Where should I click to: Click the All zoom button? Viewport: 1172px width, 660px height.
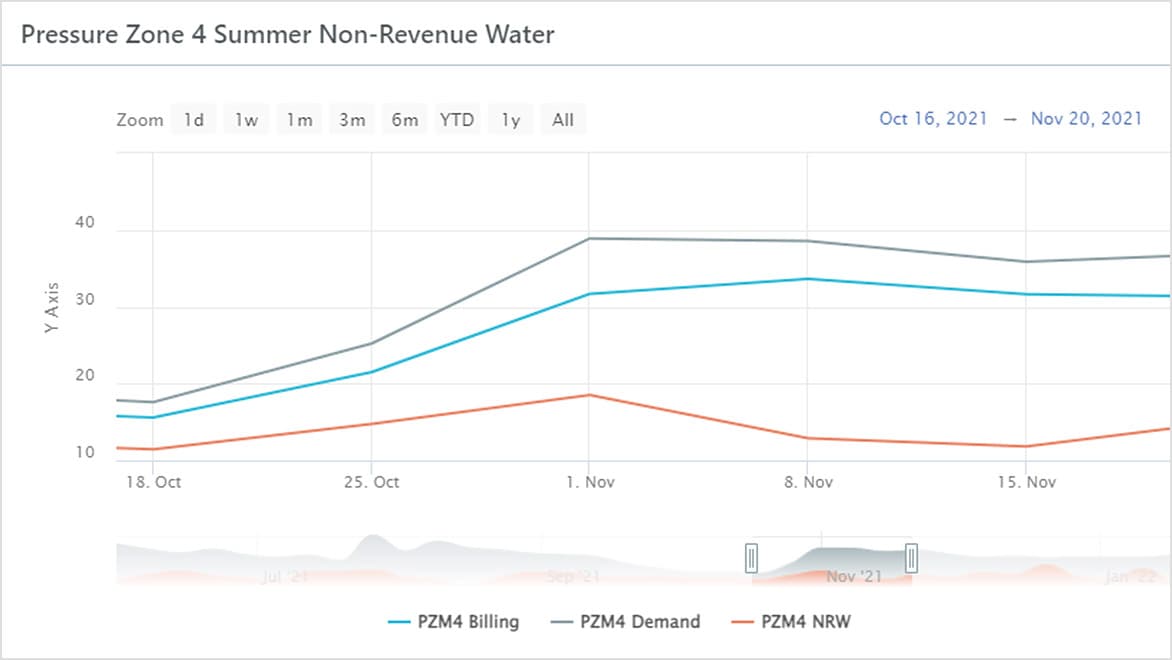(x=562, y=119)
